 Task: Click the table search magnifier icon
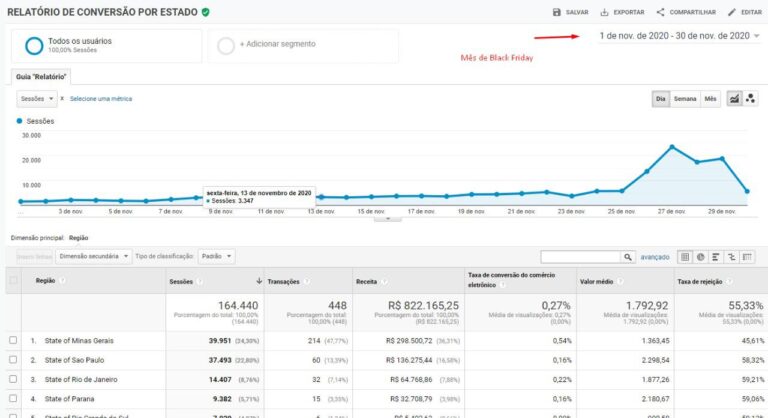tap(628, 257)
